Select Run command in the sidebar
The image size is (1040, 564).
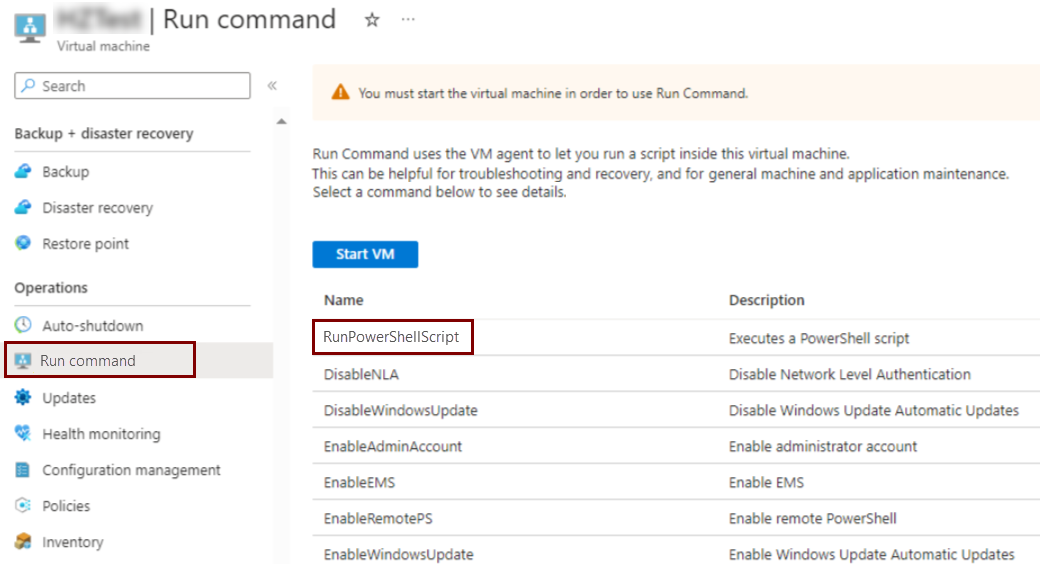click(x=88, y=361)
